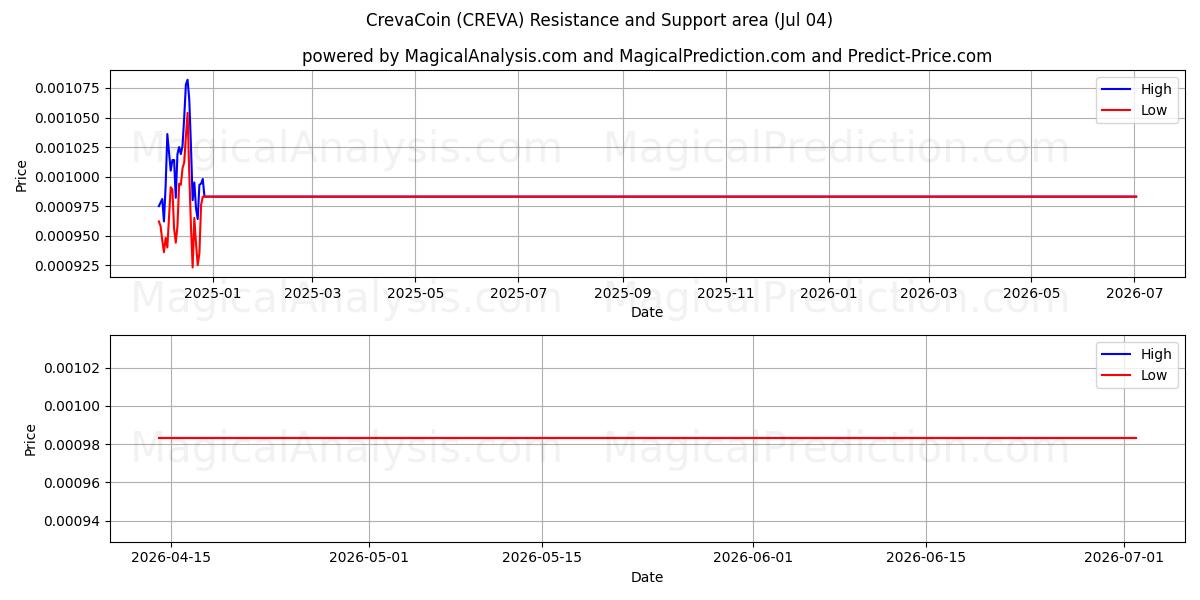Image resolution: width=1200 pixels, height=600 pixels.
Task: Click the bottom chart x-axis label '2026-06-15'
Action: (x=926, y=558)
